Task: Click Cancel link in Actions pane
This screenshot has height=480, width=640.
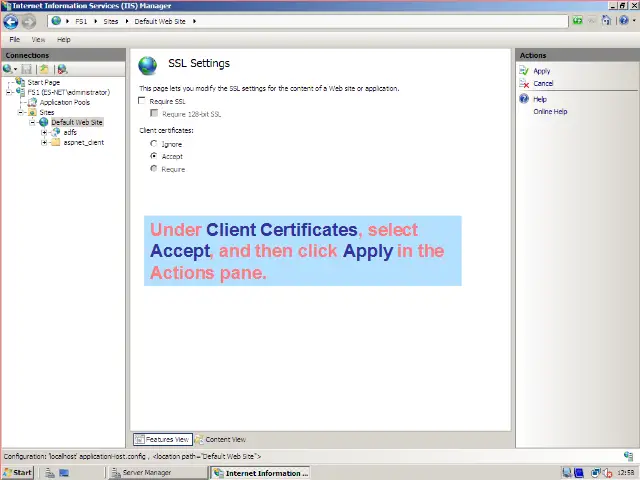Action: [543, 83]
